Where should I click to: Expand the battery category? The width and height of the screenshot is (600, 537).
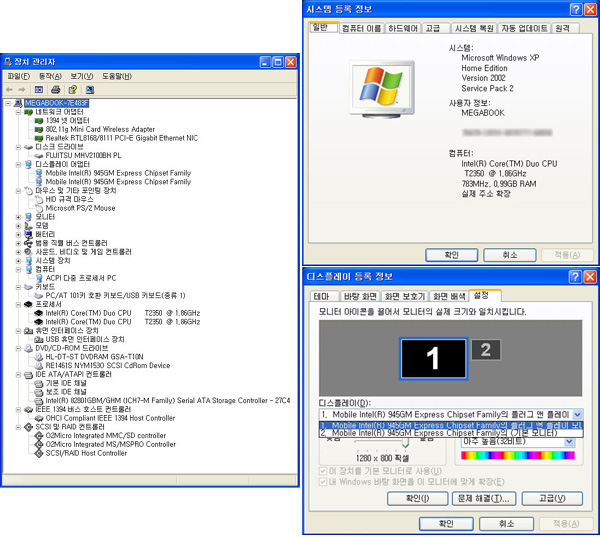pos(18,235)
